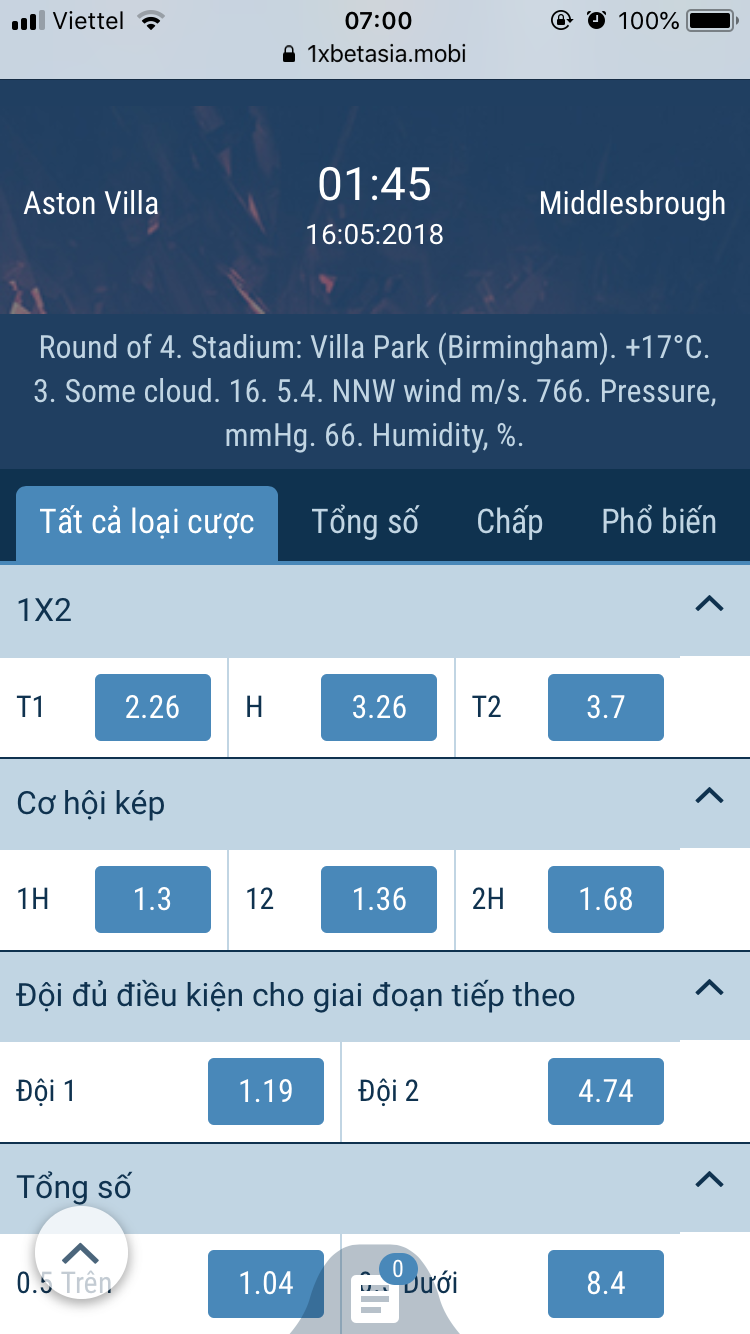Pick double chance 12 at 1.36
750x1334 pixels.
379,900
